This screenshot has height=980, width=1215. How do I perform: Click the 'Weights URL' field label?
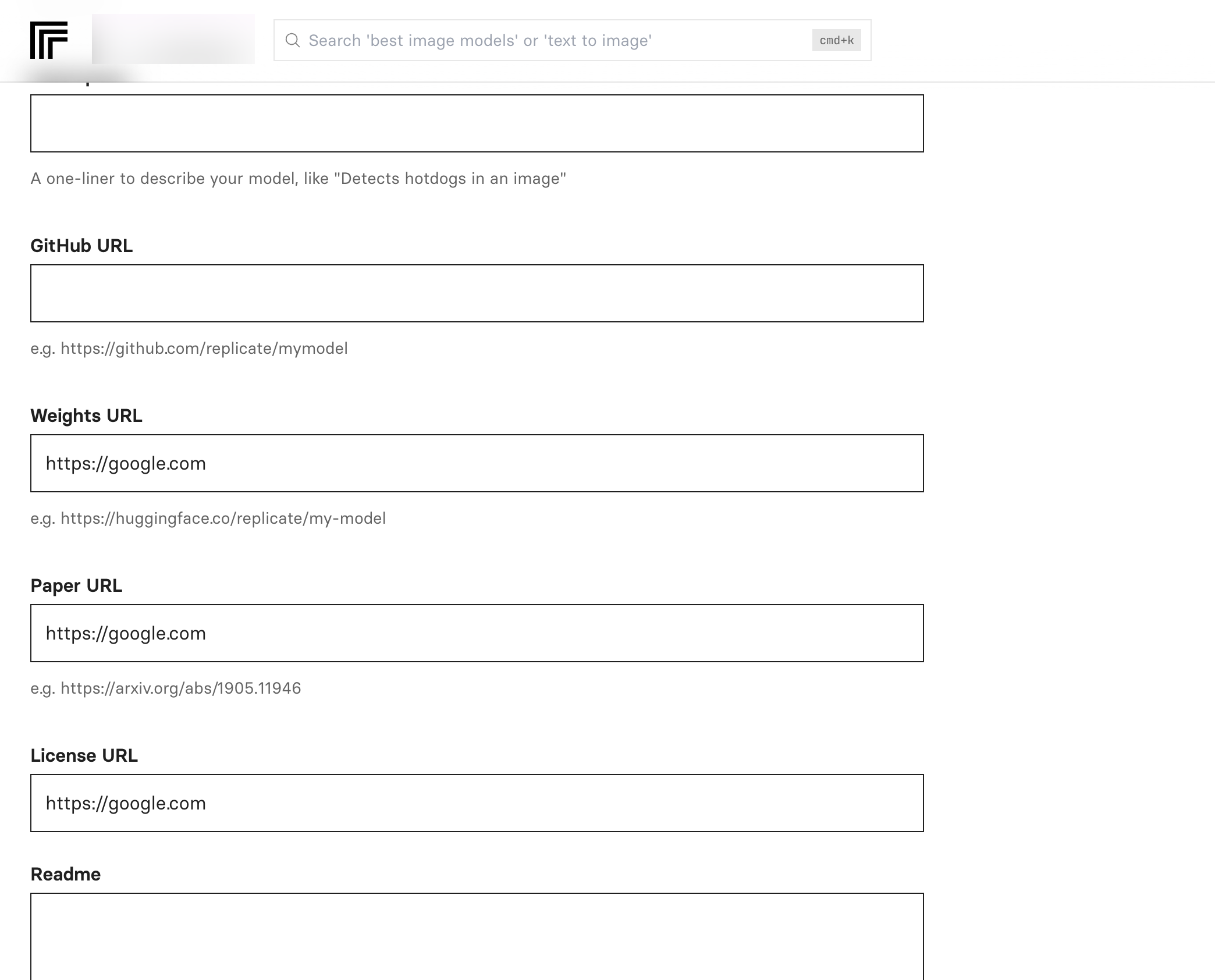(86, 416)
